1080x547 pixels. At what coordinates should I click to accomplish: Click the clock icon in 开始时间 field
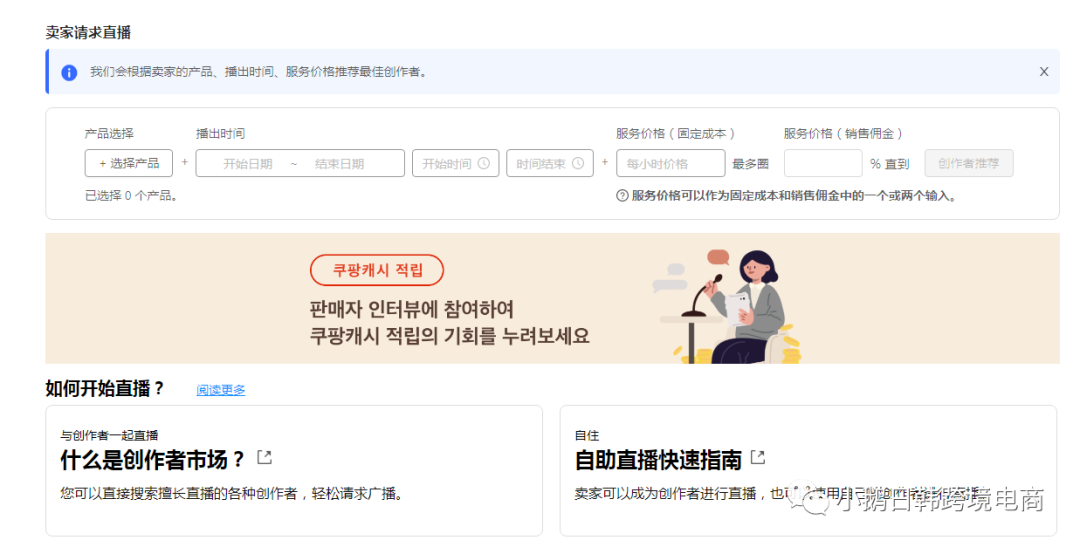click(484, 163)
